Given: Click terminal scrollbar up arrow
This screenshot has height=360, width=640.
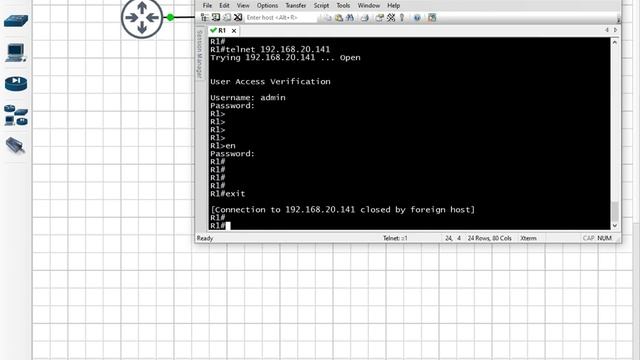Looking at the screenshot, I should 615,42.
